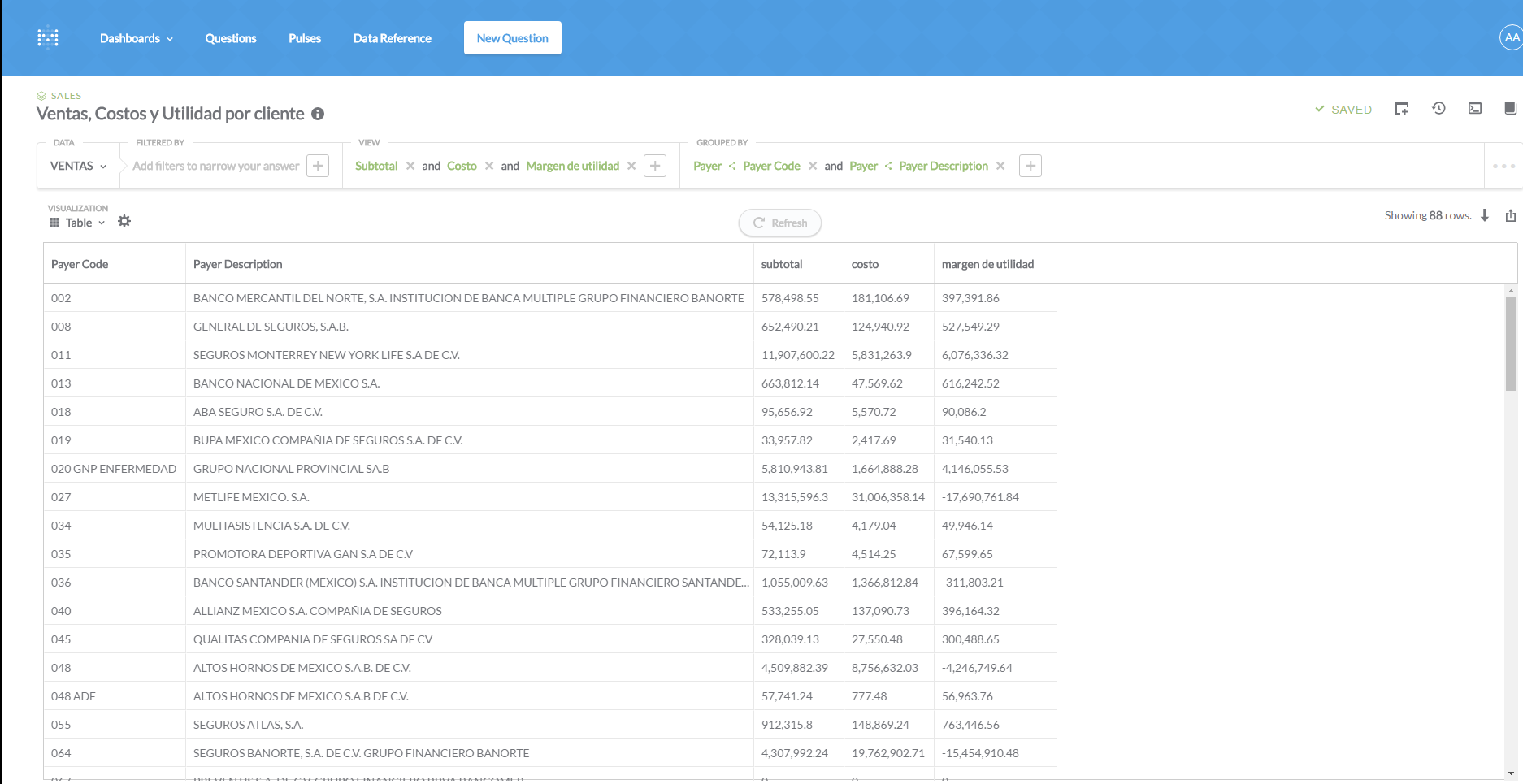Open the AA user account avatar
1523x784 pixels.
(1511, 37)
